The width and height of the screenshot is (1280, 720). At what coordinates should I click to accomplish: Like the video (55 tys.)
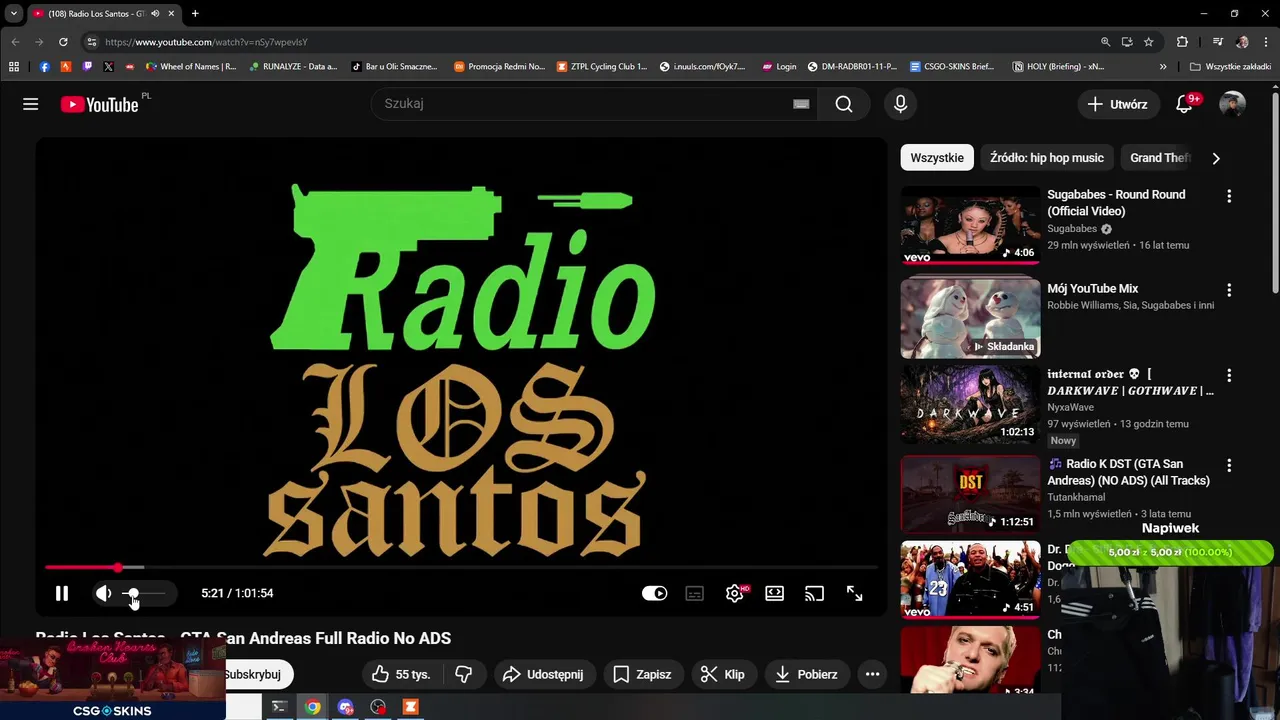click(400, 674)
